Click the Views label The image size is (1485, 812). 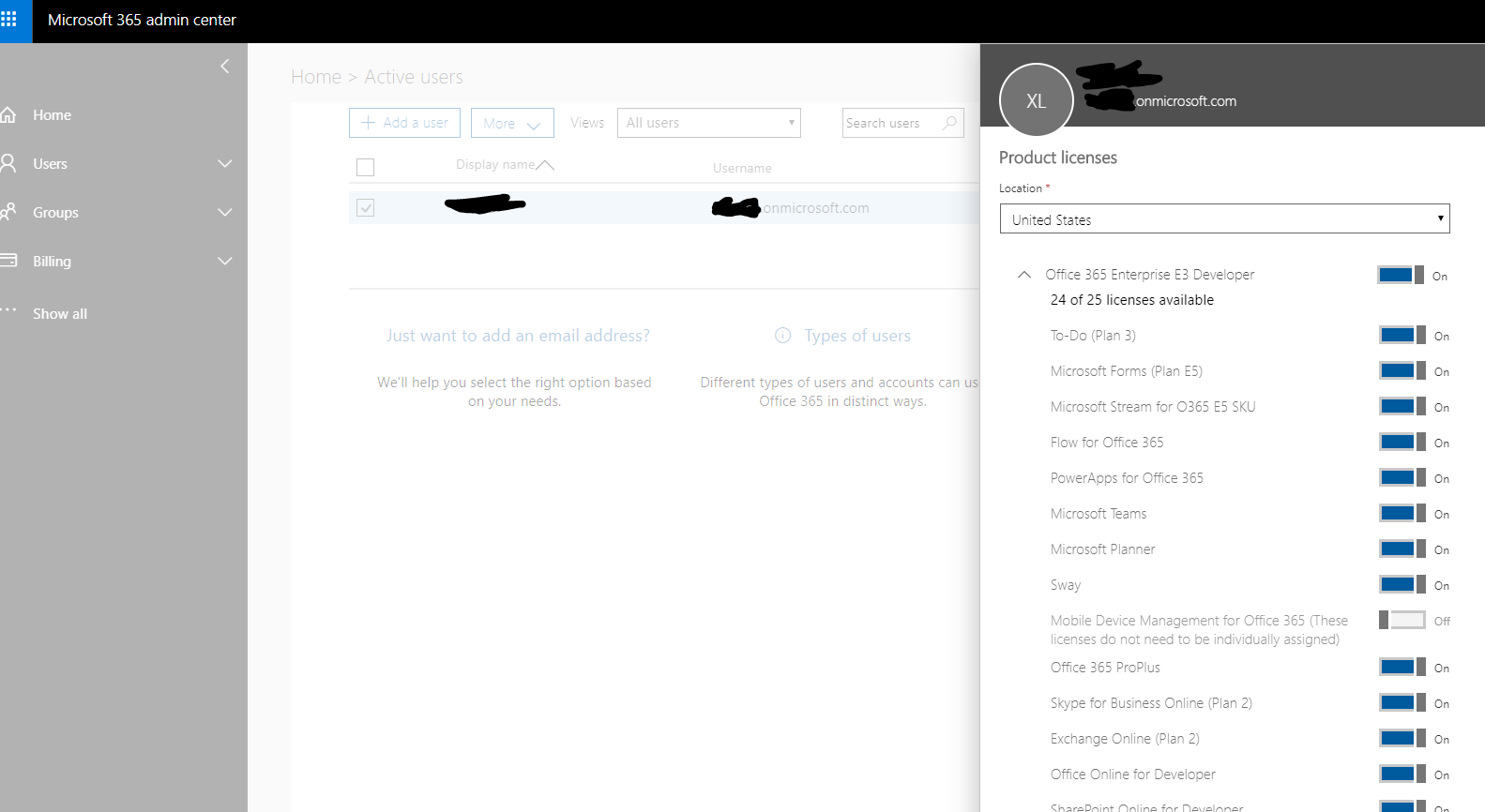point(587,123)
